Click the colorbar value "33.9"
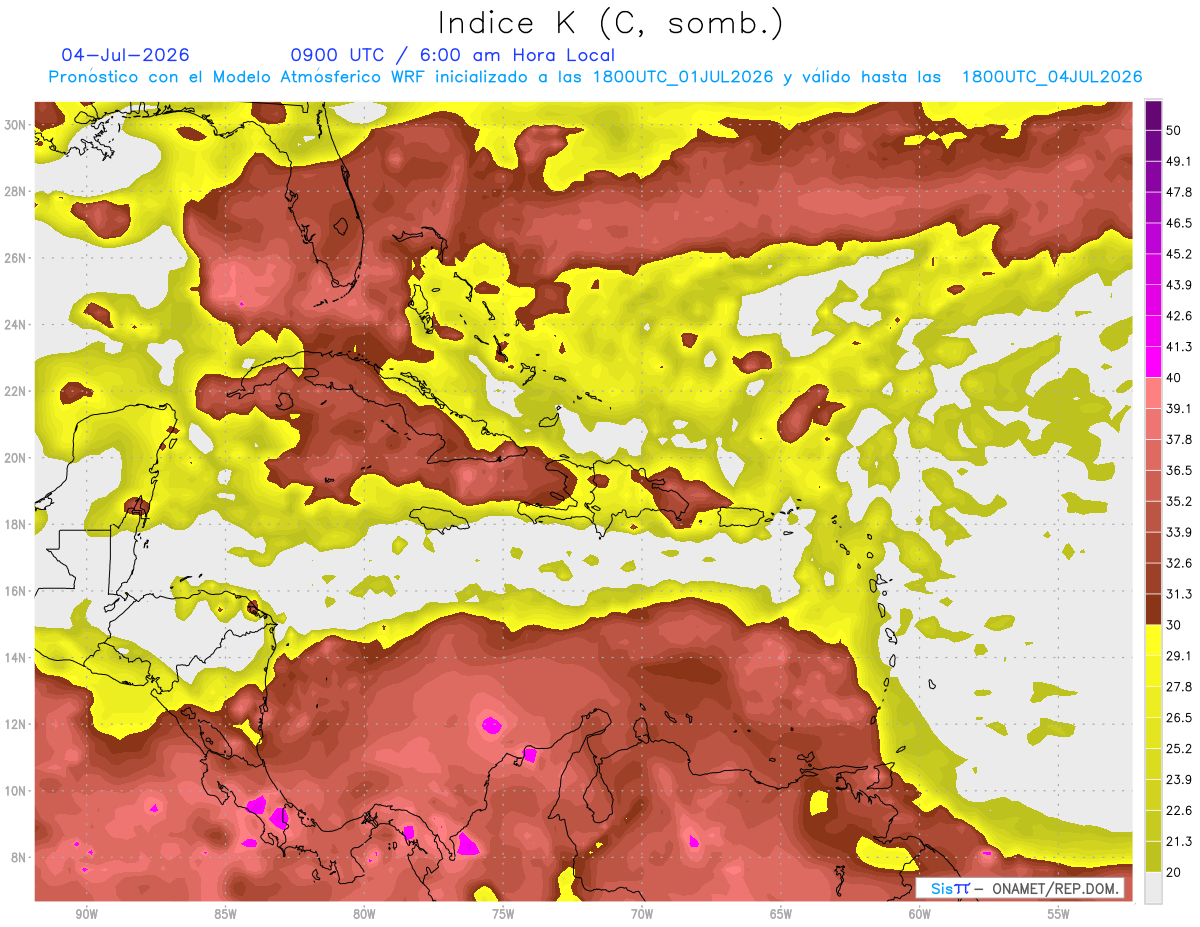 tap(1181, 532)
